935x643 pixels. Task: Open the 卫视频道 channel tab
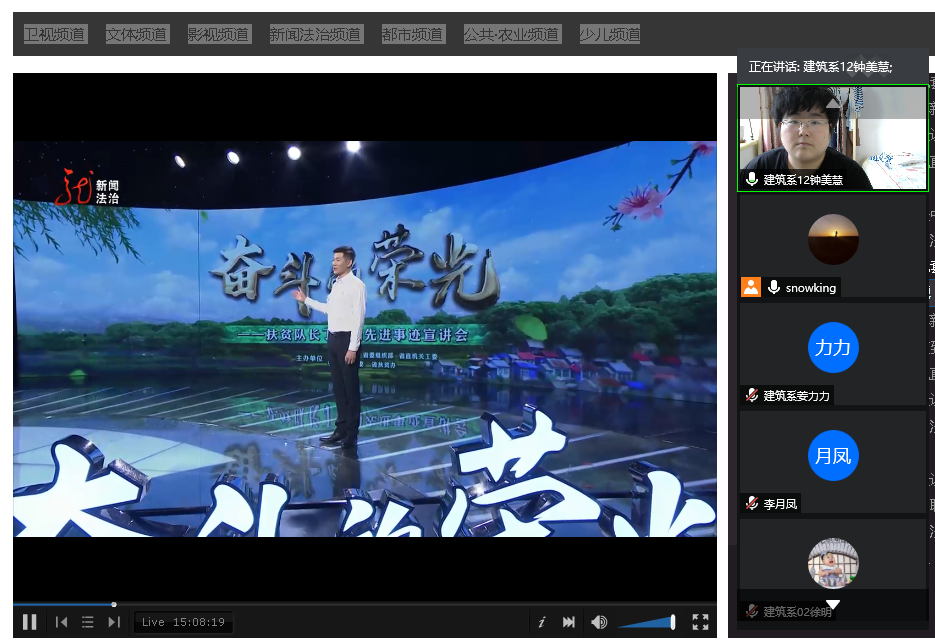pos(55,34)
